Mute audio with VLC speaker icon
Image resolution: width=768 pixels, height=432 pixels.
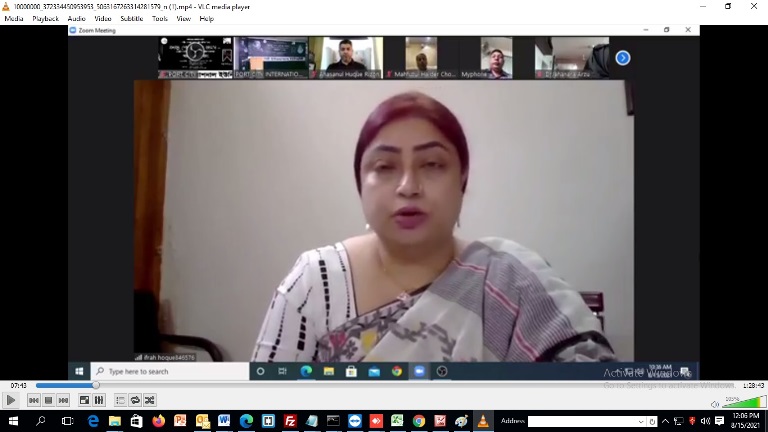pyautogui.click(x=715, y=404)
